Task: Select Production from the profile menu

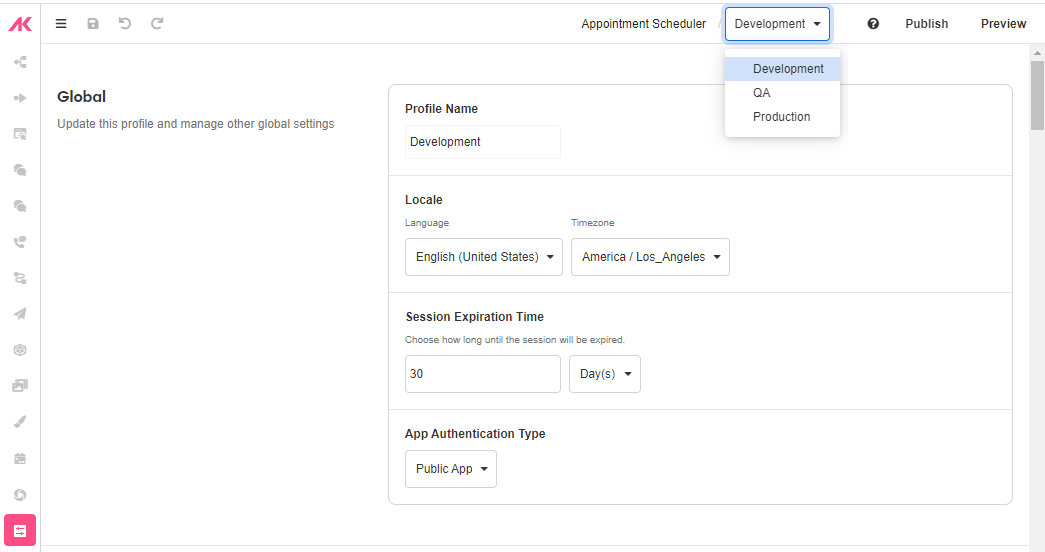Action: click(782, 117)
